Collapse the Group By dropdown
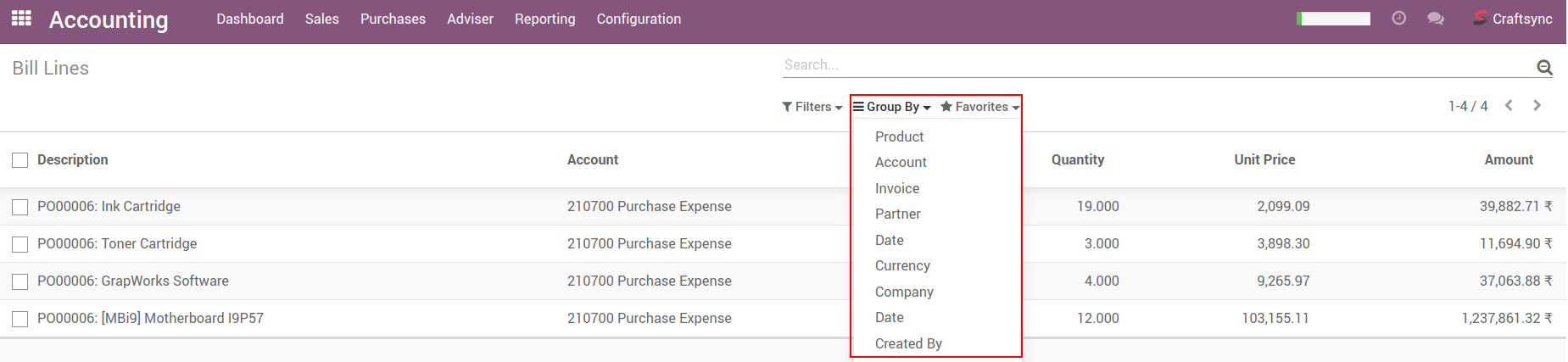This screenshot has width=1568, height=362. click(891, 107)
